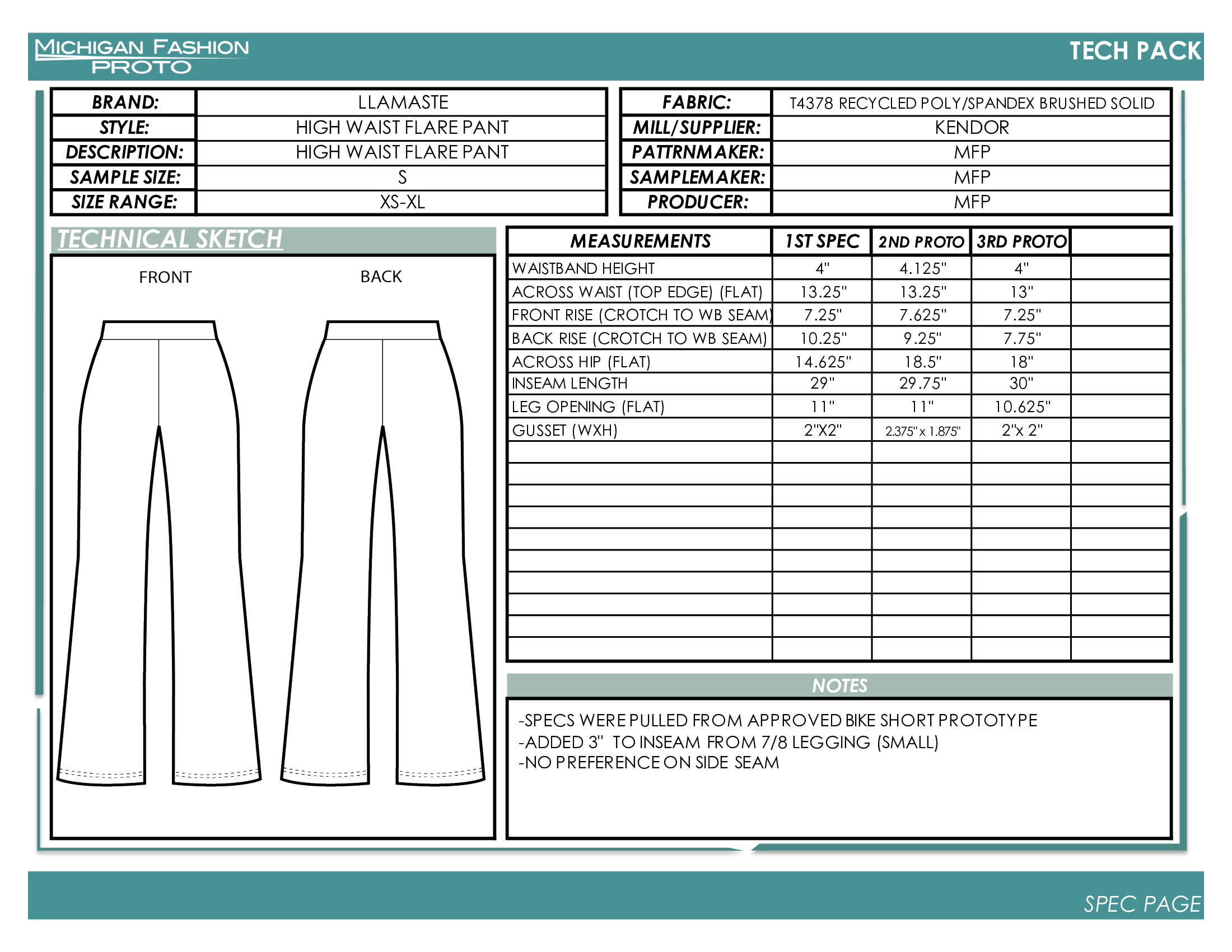The image size is (1232, 952).
Task: Select the brand value LLAMASTE
Action: [403, 102]
